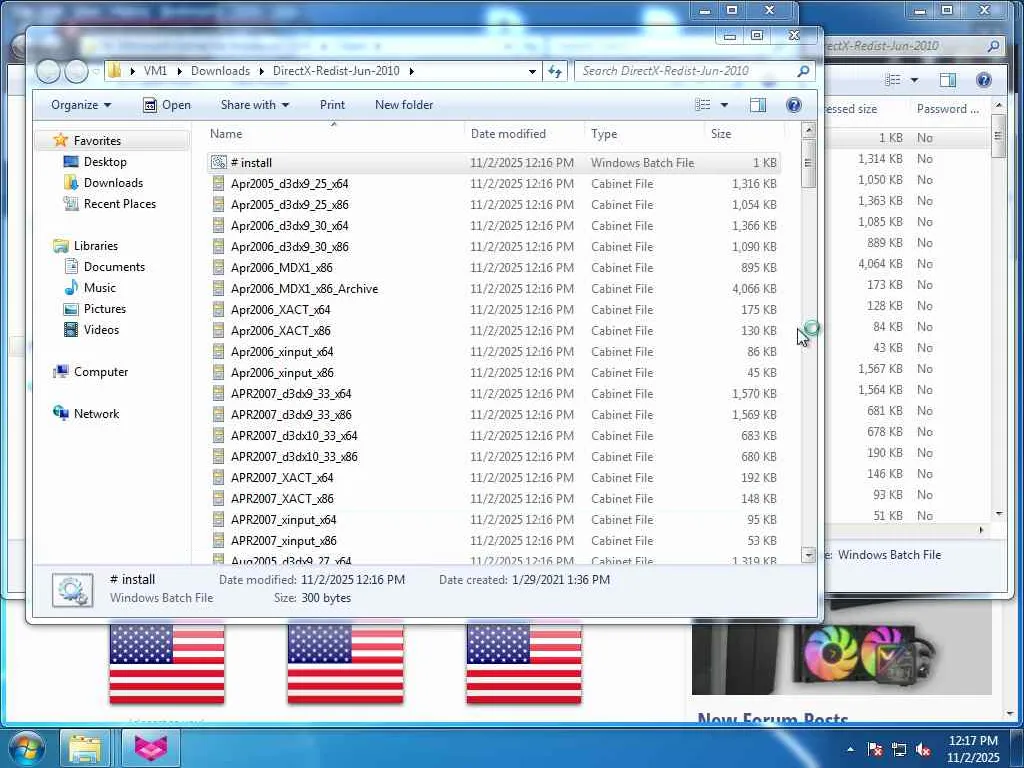Open the pink fox app on taskbar
Screen dimensions: 1024x768
(x=150, y=748)
